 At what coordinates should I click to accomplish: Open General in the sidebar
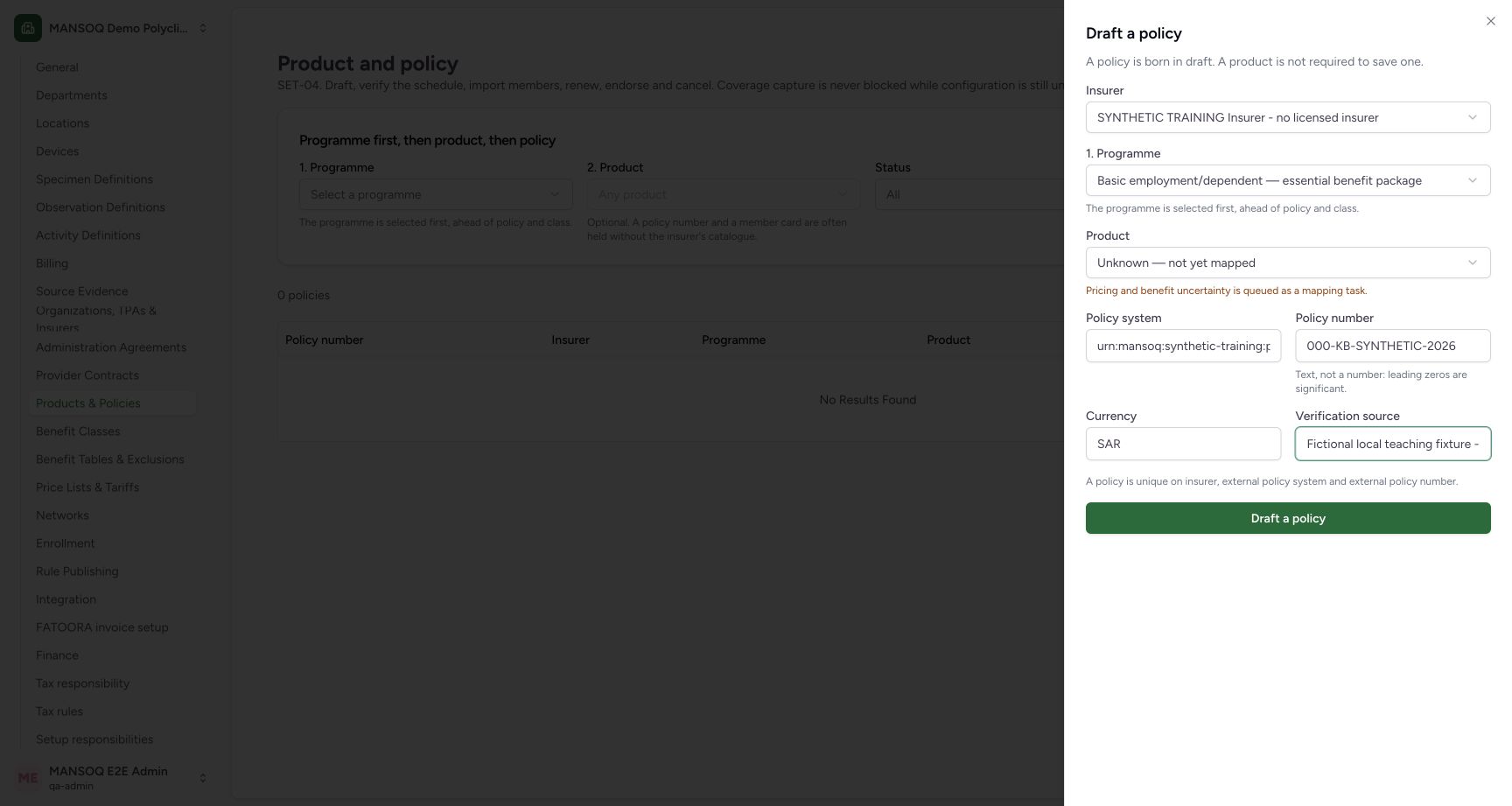click(x=57, y=67)
